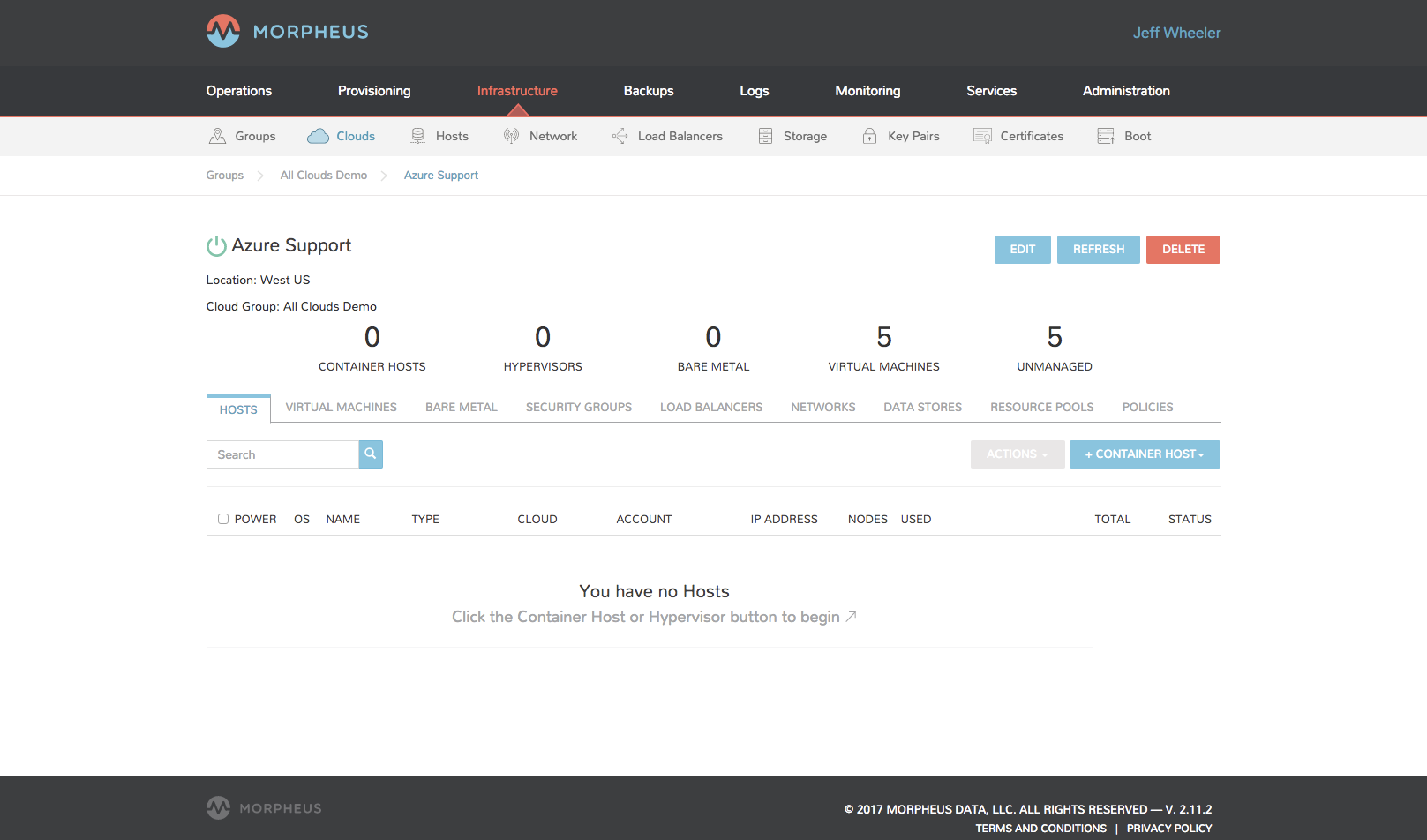1427x840 pixels.
Task: Open the Administration menu
Action: pos(1127,91)
